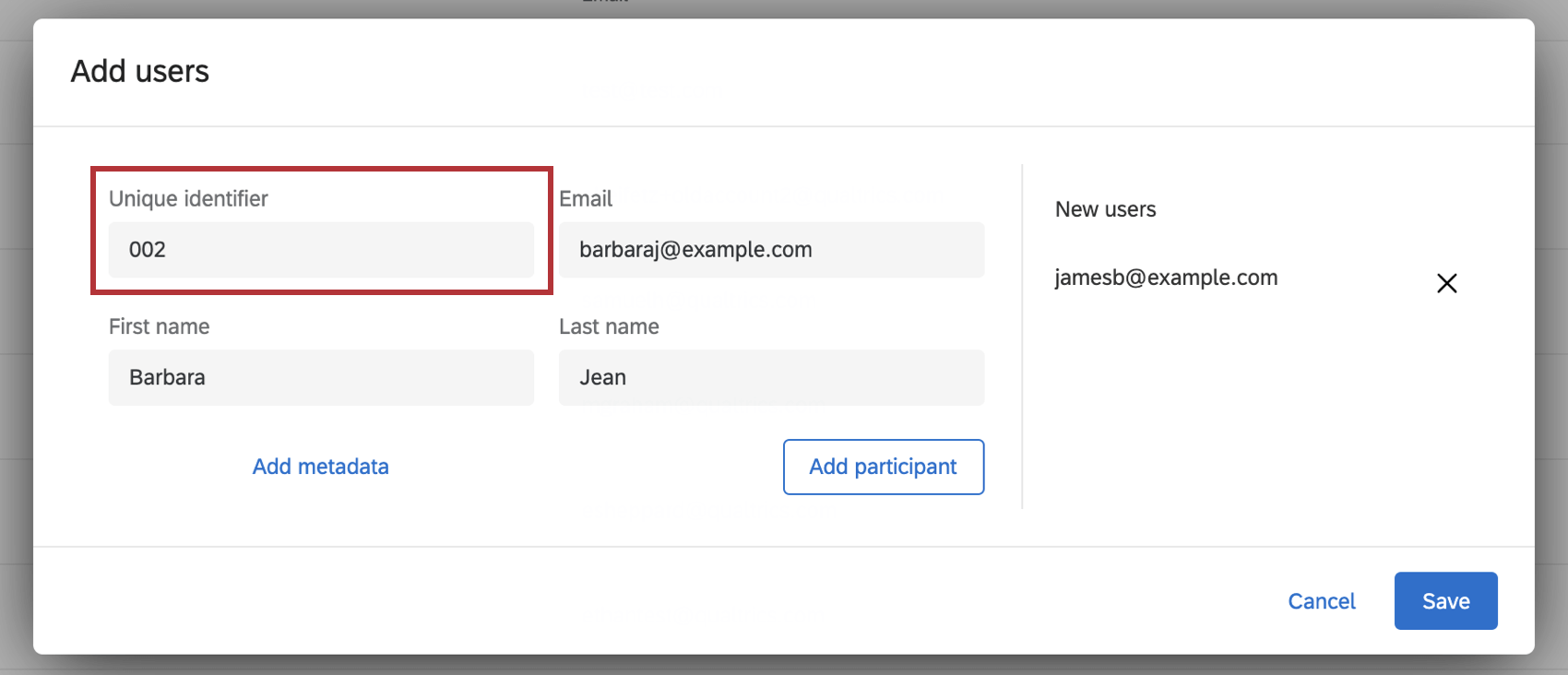Focus the Email input with barbaraj@example.com
Image resolution: width=1568 pixels, height=675 pixels.
[771, 250]
